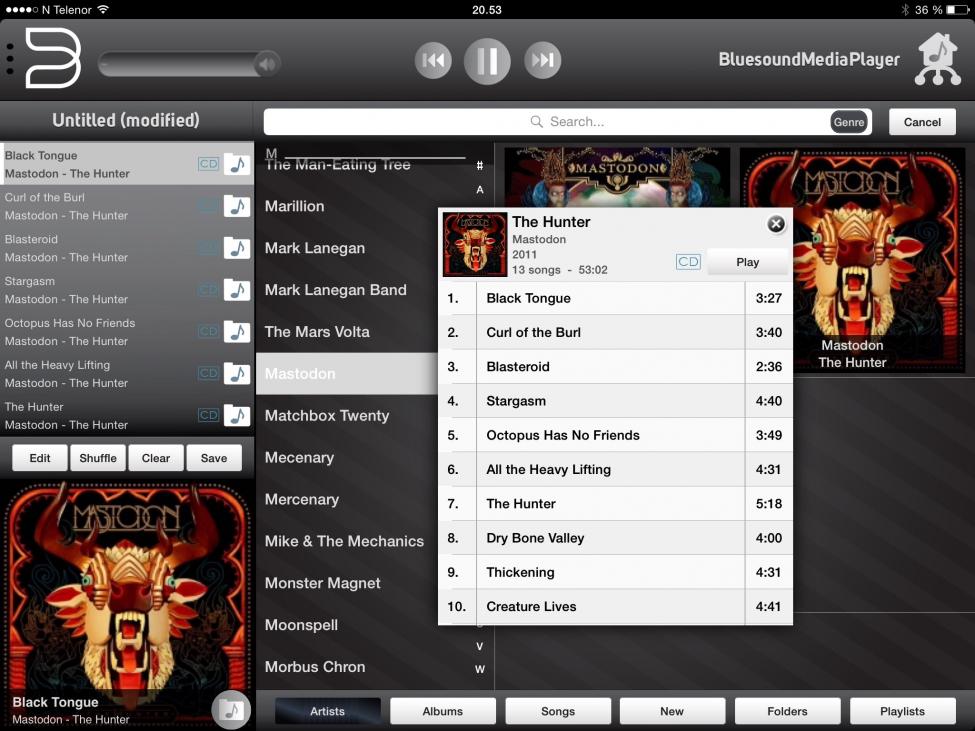The height and width of the screenshot is (731, 975).
Task: Open album thumbnail in The Hunter popup header
Action: (x=474, y=244)
